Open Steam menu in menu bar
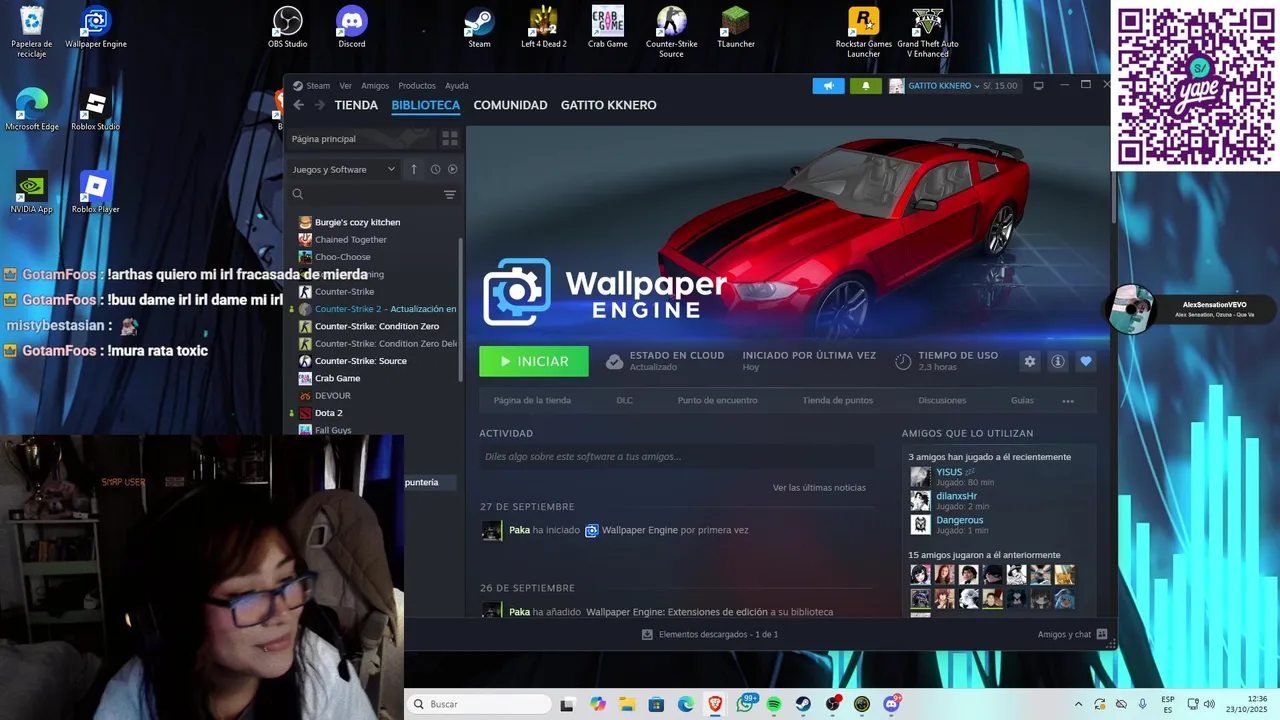The width and height of the screenshot is (1280, 720). click(x=318, y=86)
